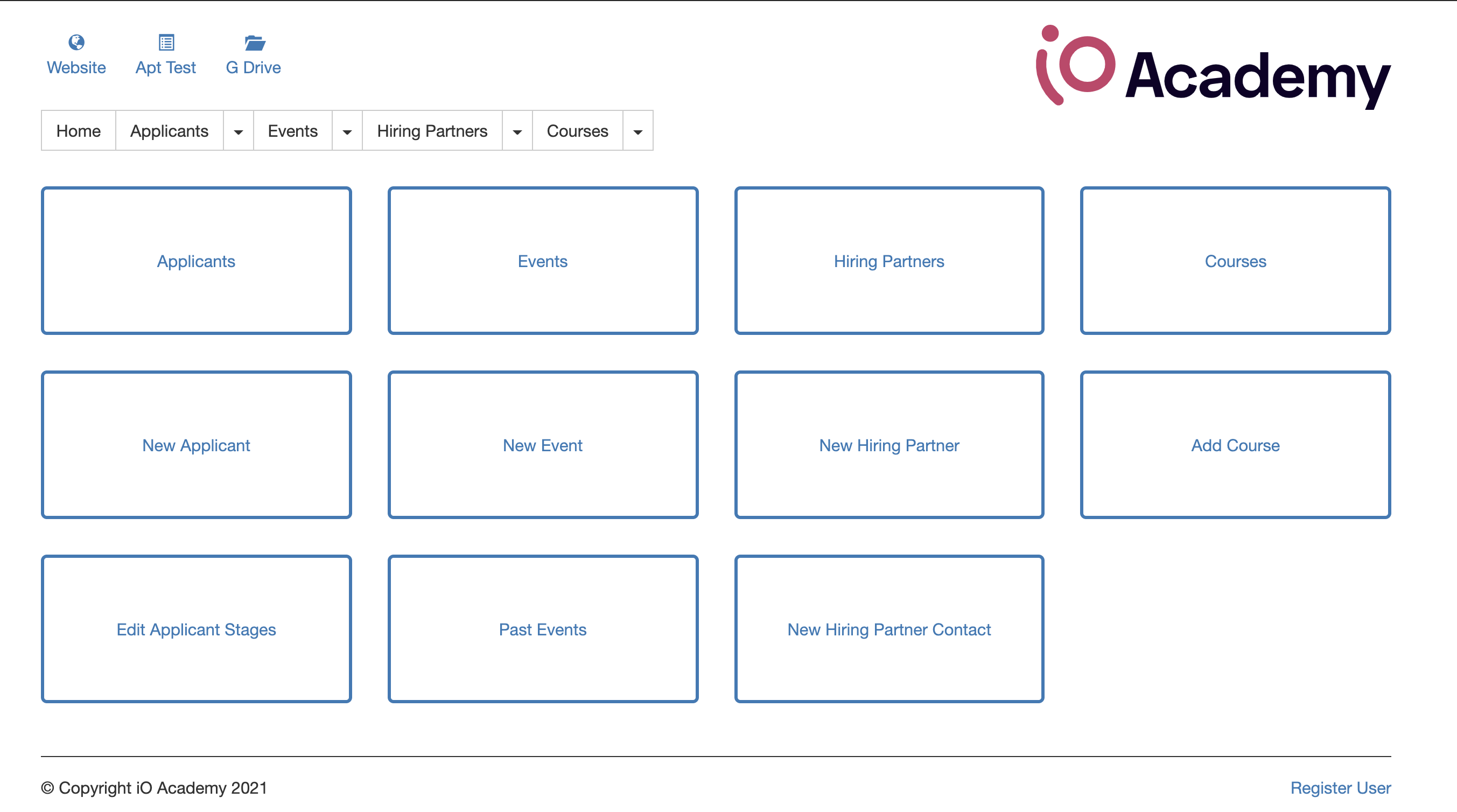The height and width of the screenshot is (812, 1457).
Task: Open the New Event tile
Action: pos(542,445)
